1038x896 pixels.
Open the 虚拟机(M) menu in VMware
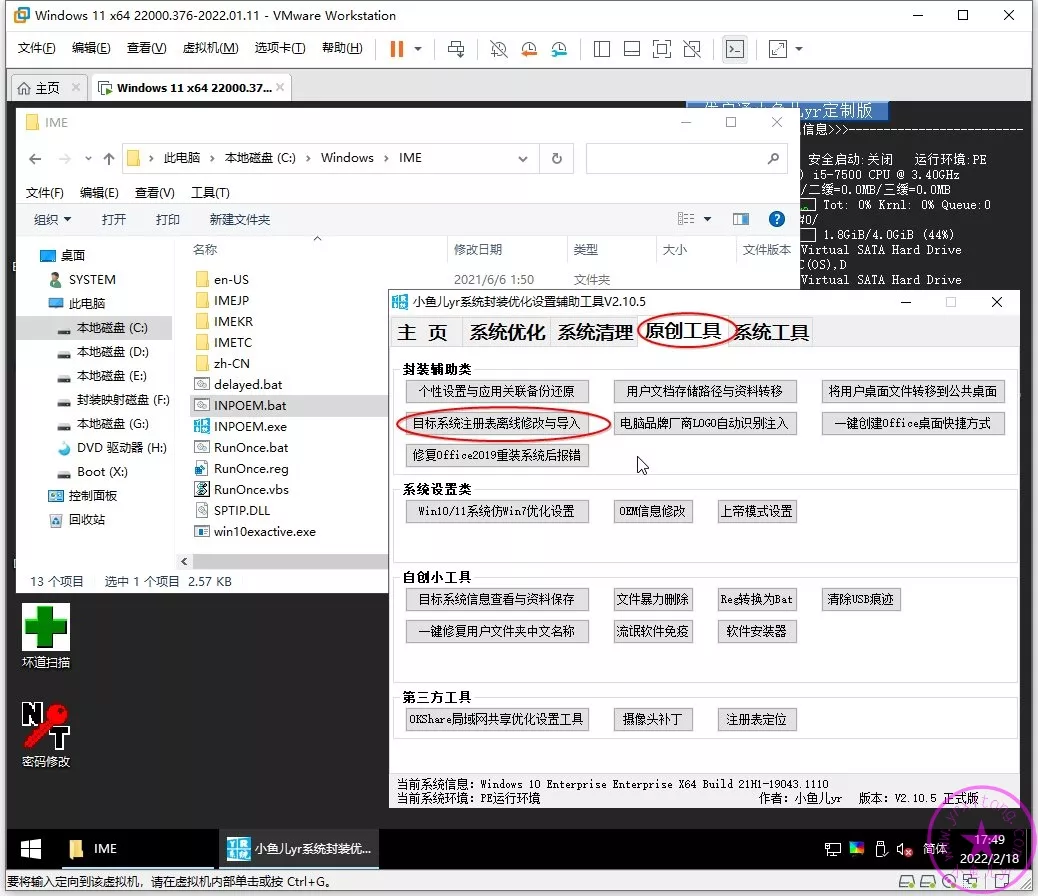coord(210,48)
